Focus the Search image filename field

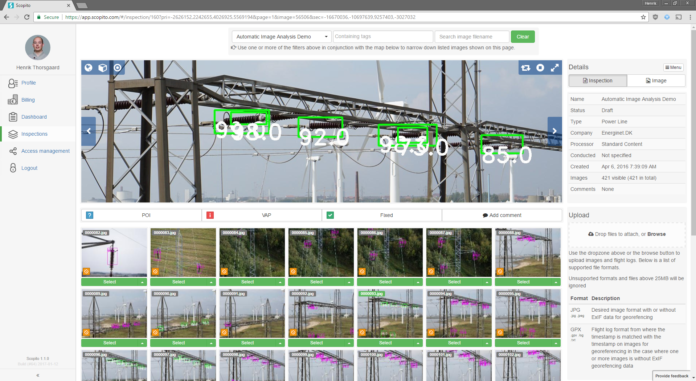(x=472, y=36)
